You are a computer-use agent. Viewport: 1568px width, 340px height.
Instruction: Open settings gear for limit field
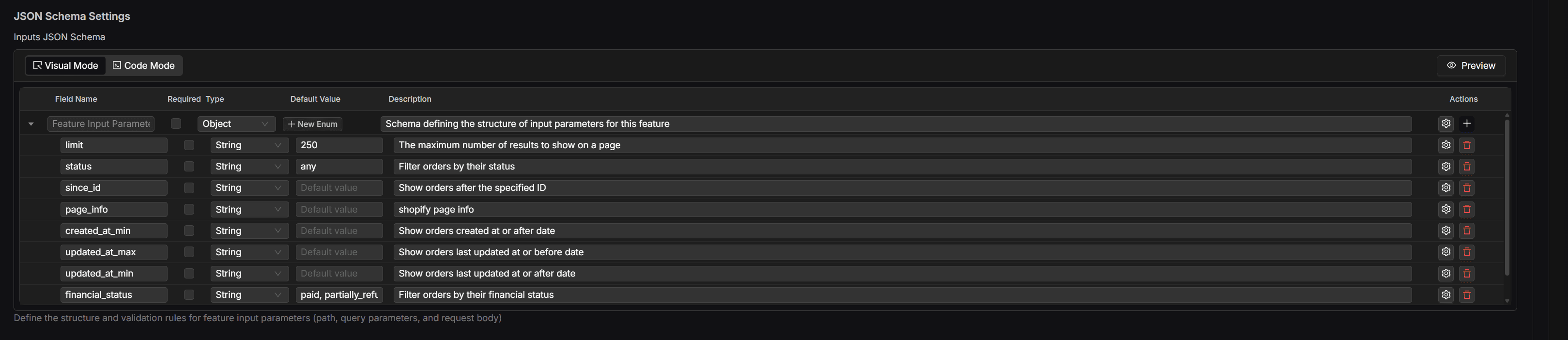point(1445,145)
